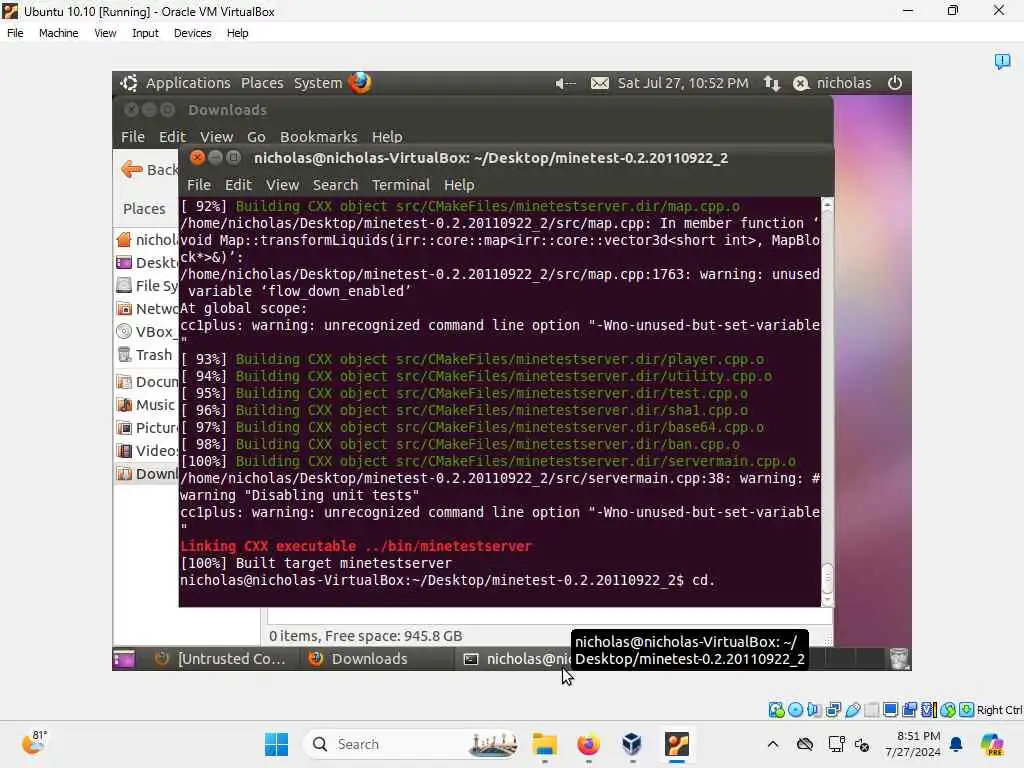
Task: Select File System in the Places sidebar
Action: pos(147,285)
